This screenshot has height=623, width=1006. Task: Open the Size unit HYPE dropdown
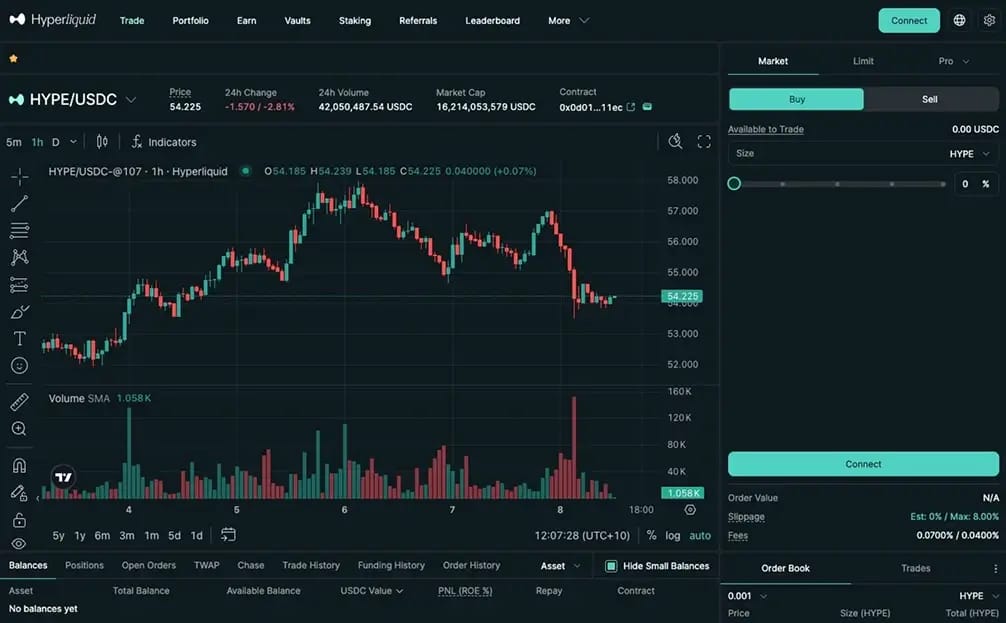click(x=969, y=153)
